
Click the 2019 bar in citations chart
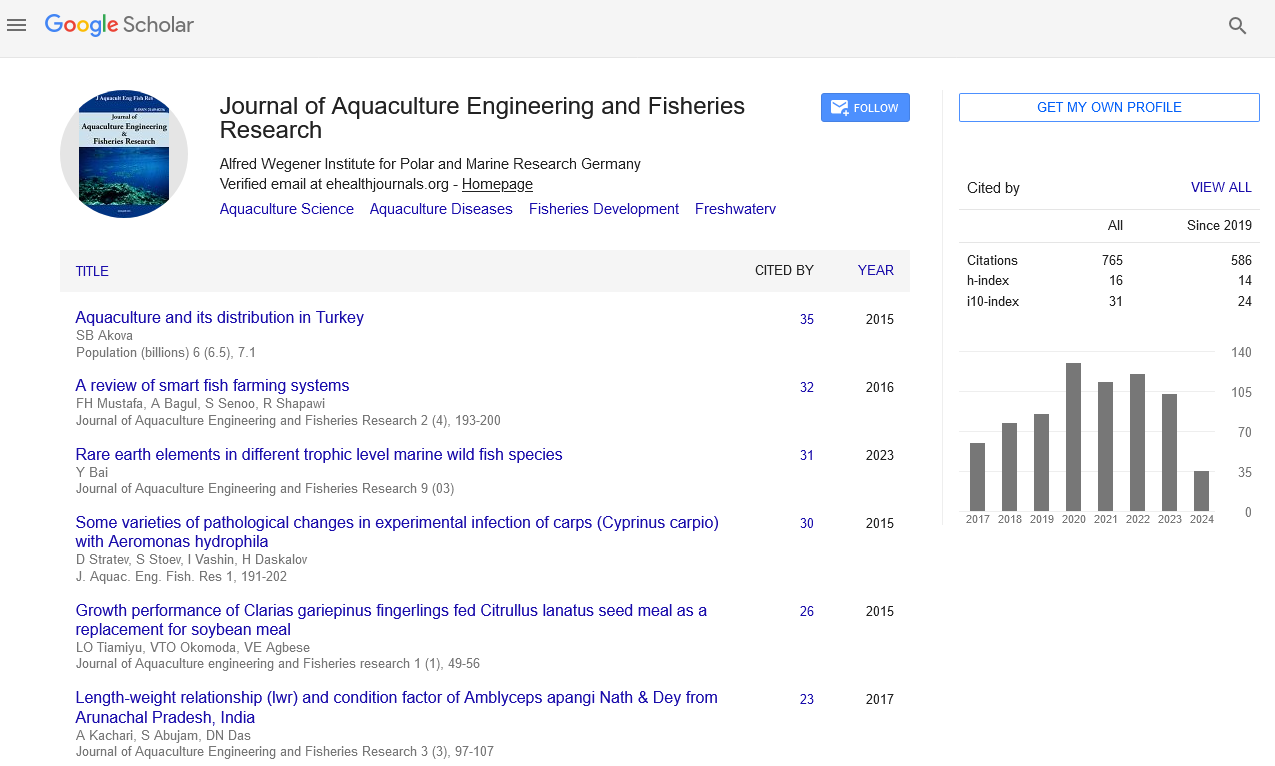pos(1042,463)
